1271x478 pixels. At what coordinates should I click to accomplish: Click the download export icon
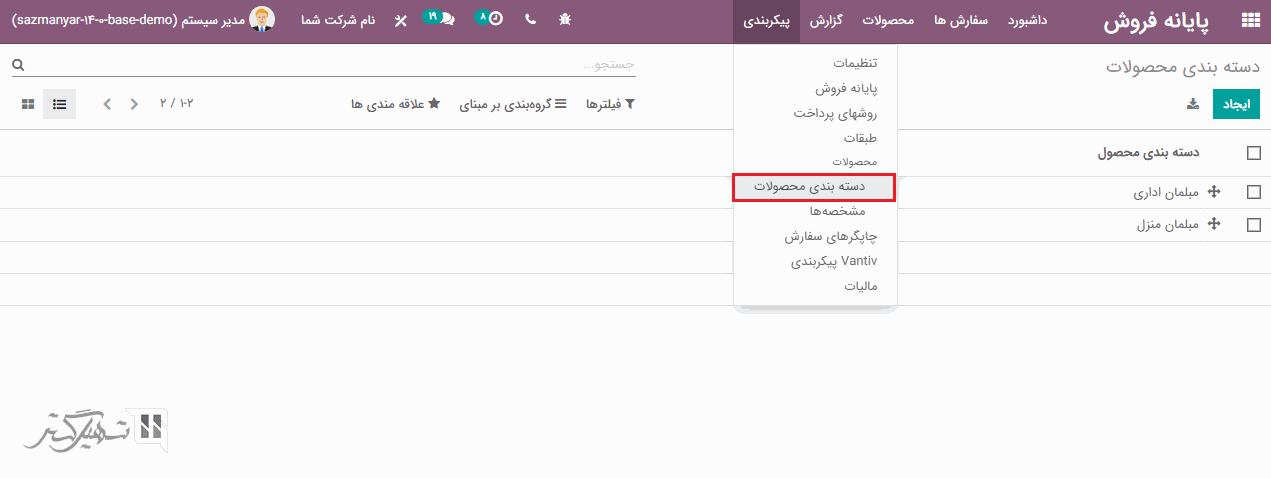tap(1192, 104)
